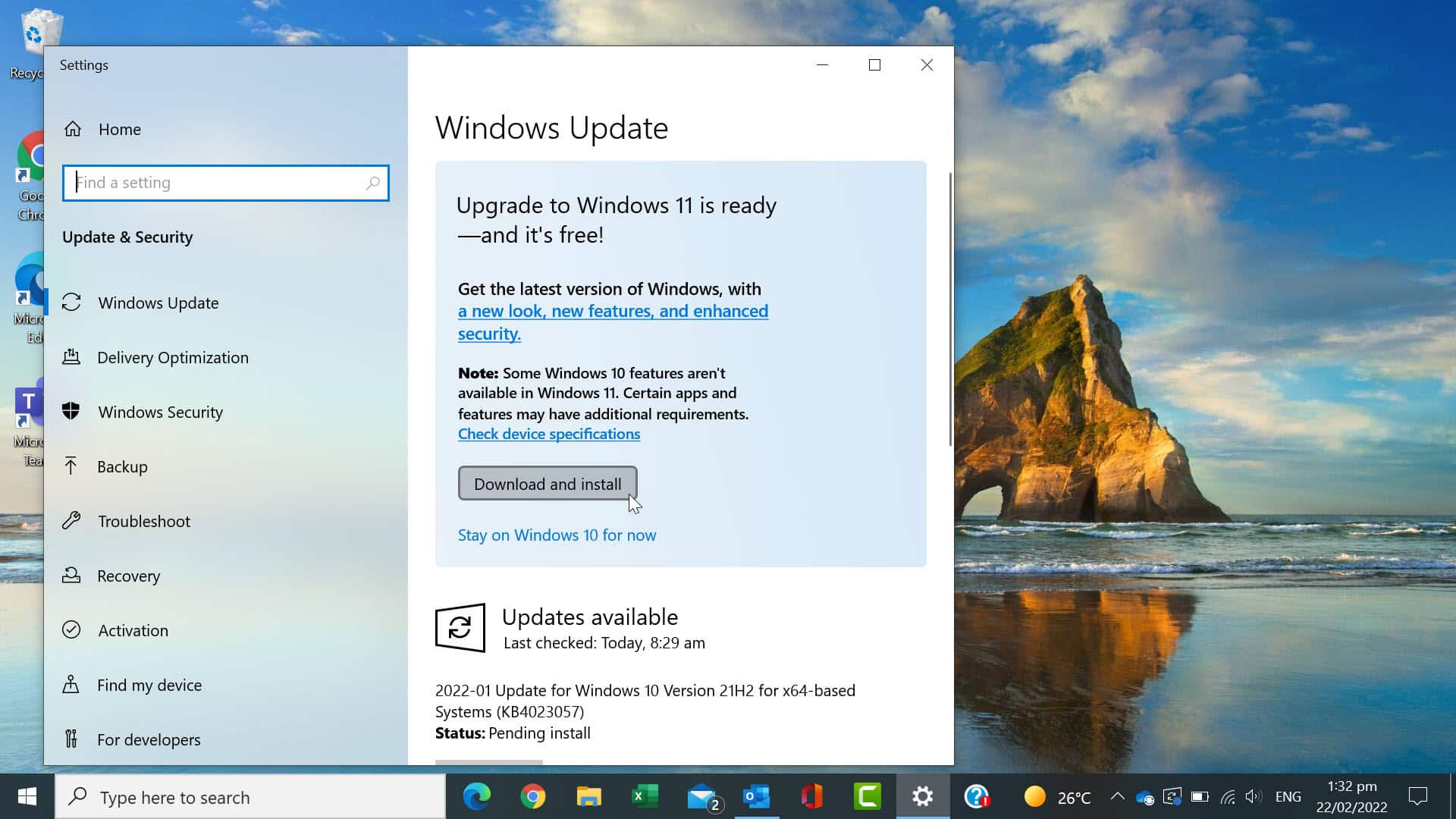The height and width of the screenshot is (819, 1456).
Task: Show hidden system tray icons chevron
Action: coord(1117,796)
